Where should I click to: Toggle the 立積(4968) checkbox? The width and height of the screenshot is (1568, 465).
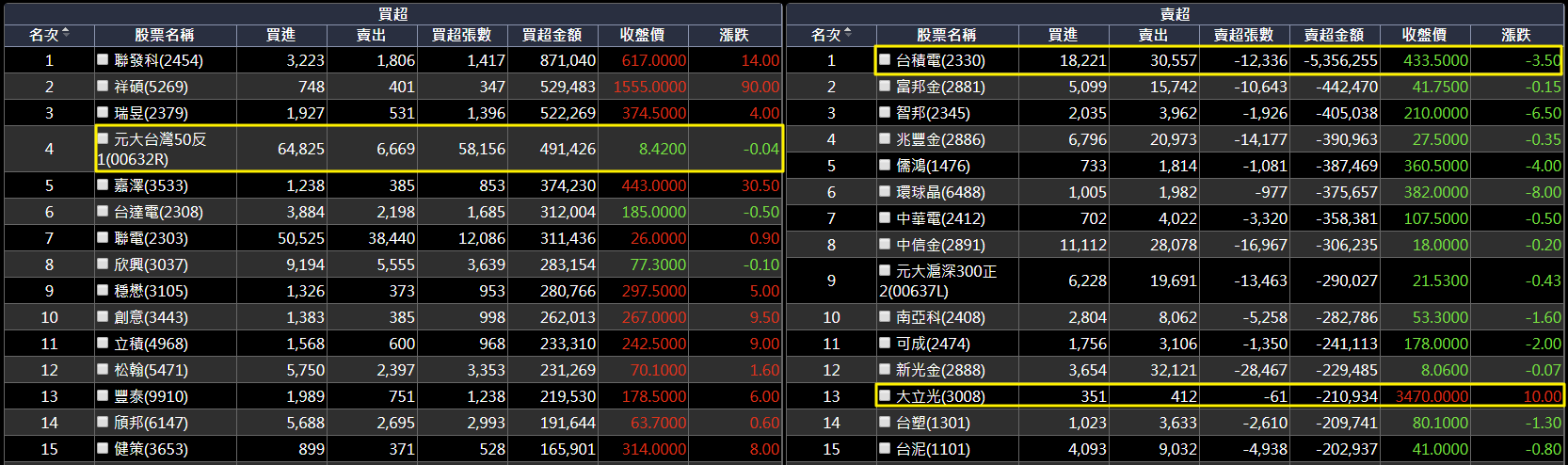tap(103, 344)
